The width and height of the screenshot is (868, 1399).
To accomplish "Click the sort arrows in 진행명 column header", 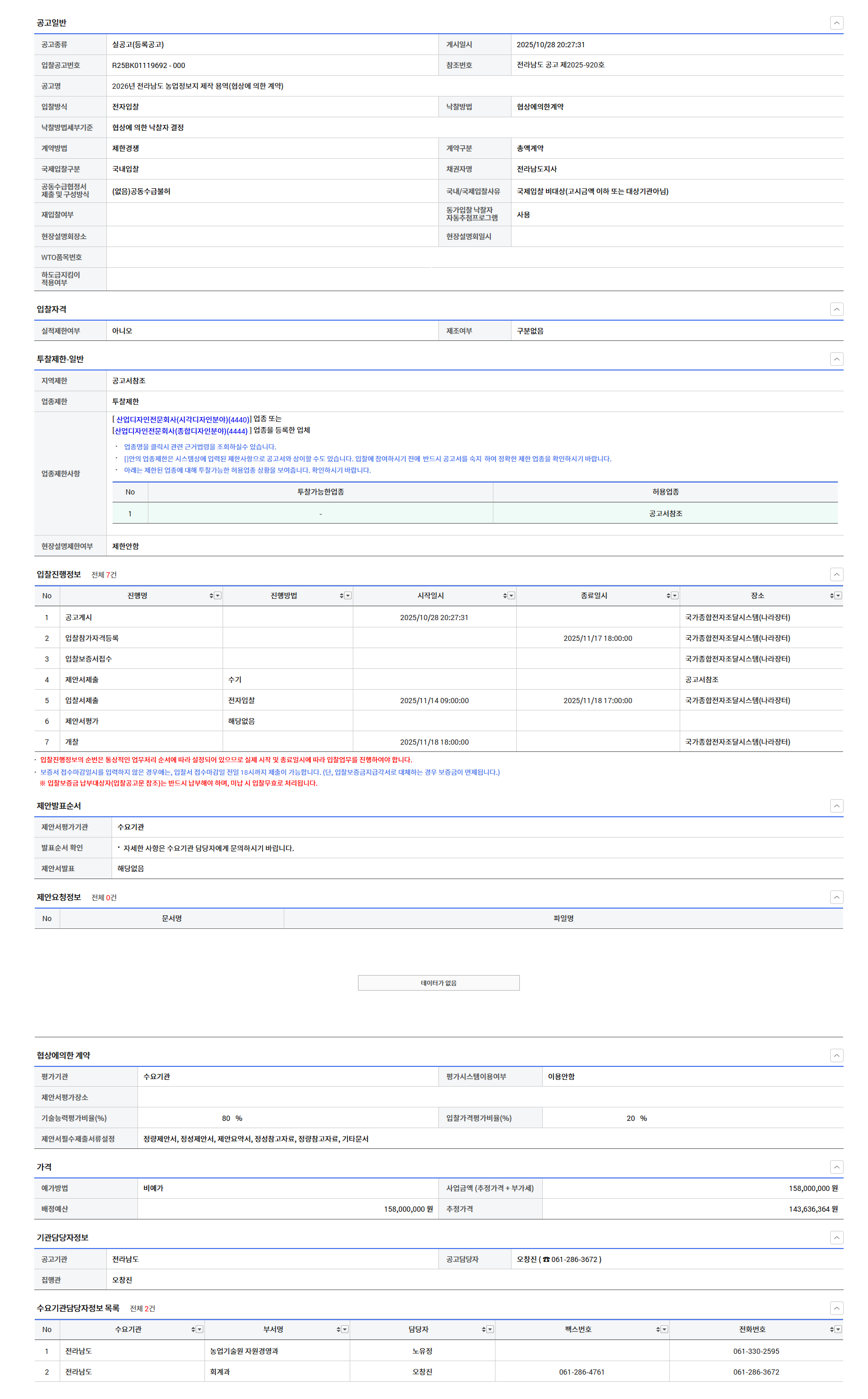I will pyautogui.click(x=211, y=596).
